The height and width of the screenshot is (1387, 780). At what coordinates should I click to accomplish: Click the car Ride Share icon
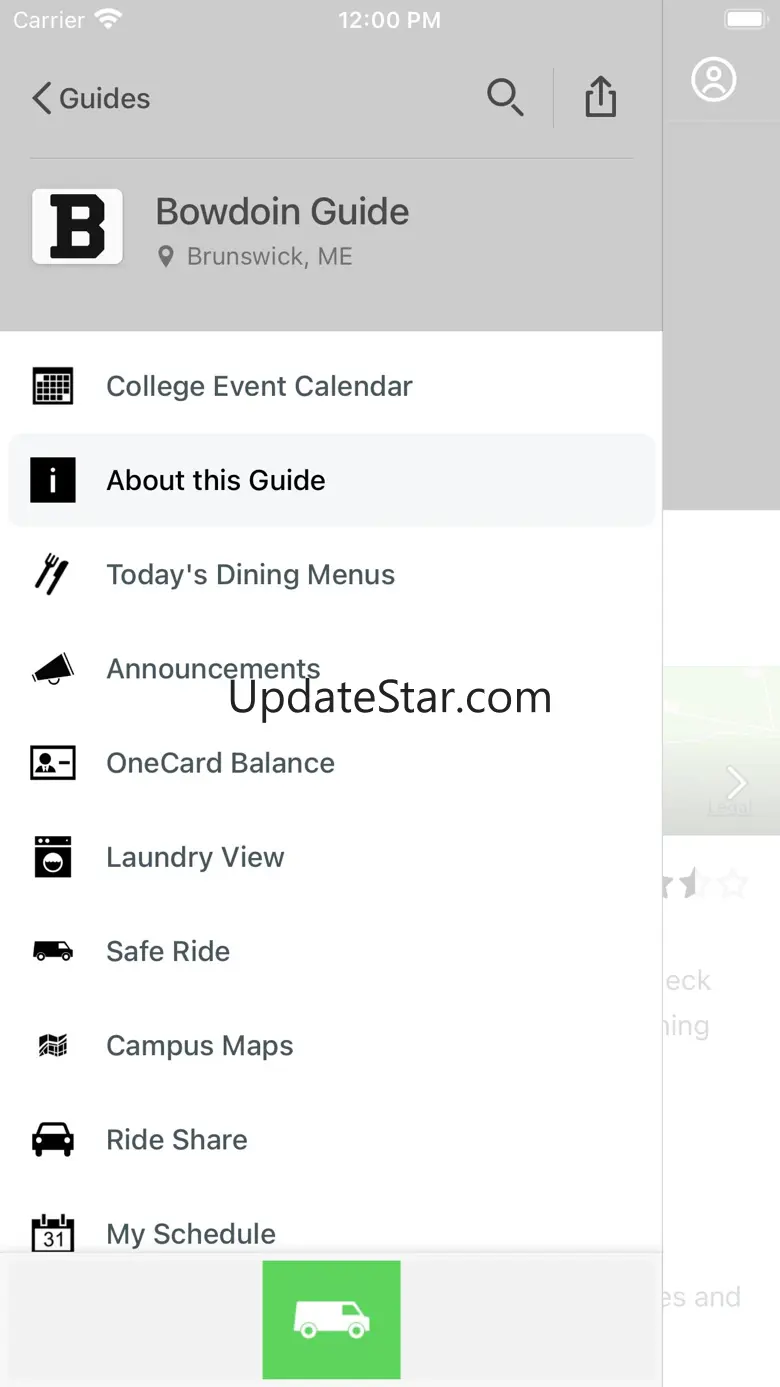point(52,1139)
